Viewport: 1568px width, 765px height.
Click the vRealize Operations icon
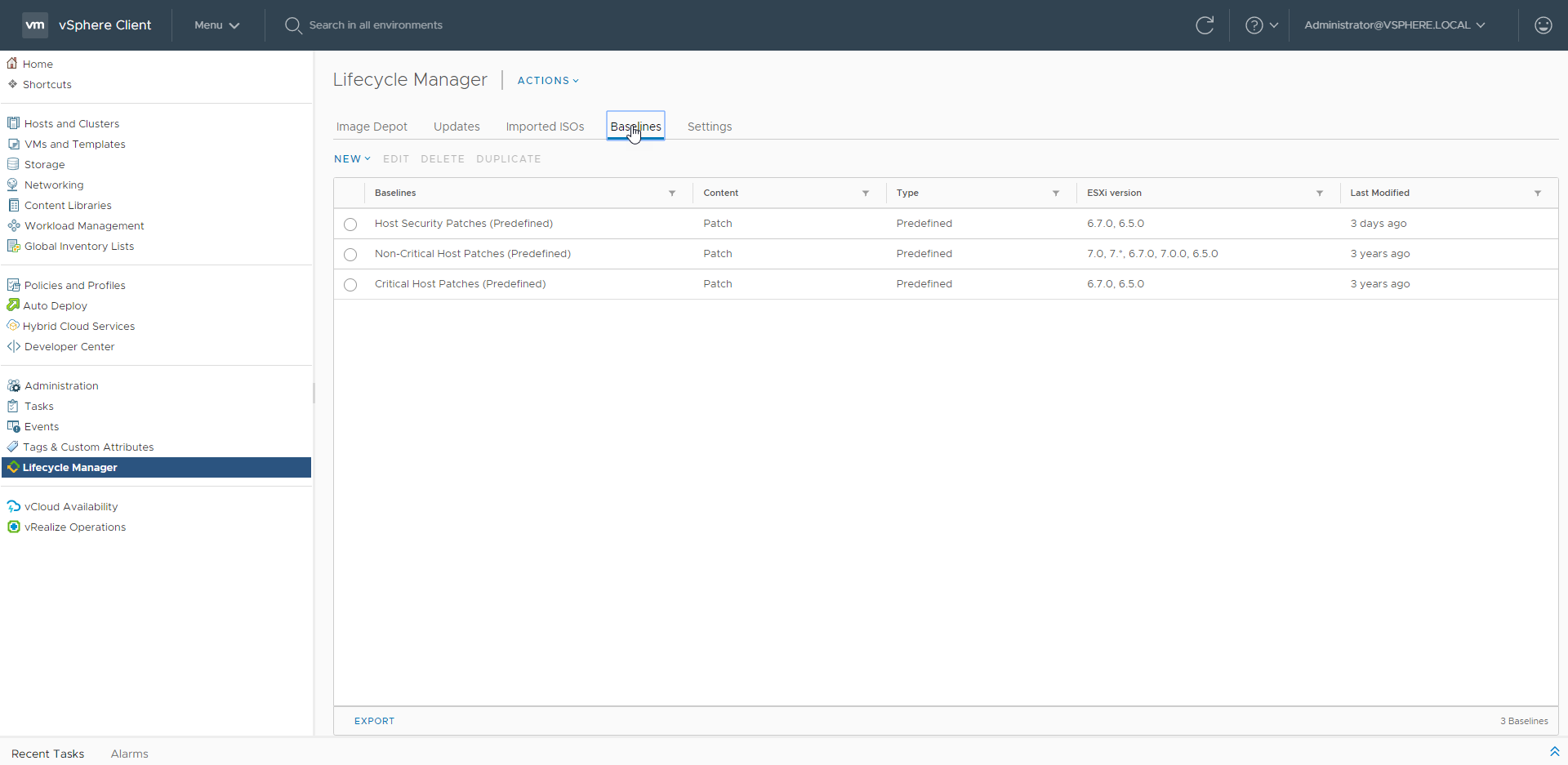tap(13, 527)
